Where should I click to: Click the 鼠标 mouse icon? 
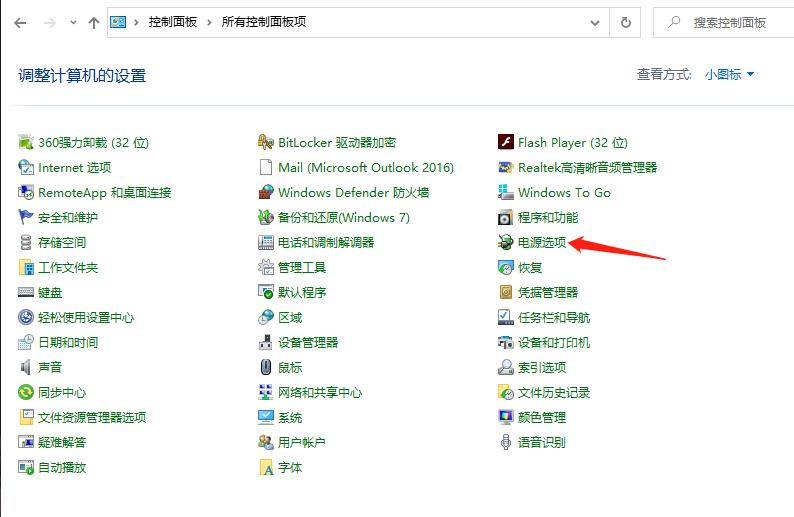(x=265, y=367)
